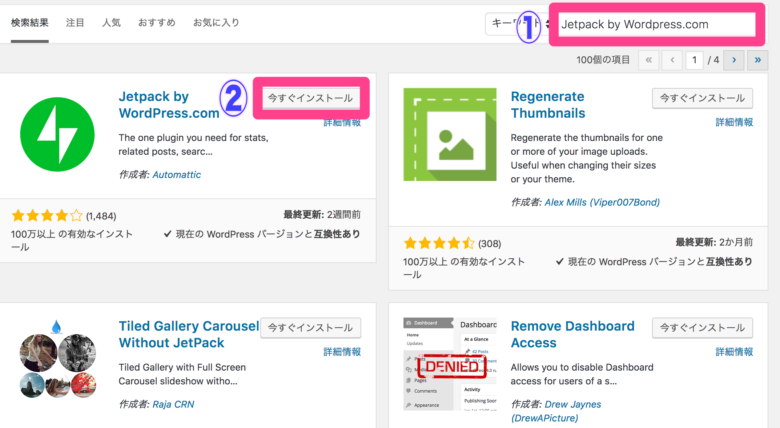
Task: Open the Remove Dashboard Access title link
Action: (x=573, y=334)
